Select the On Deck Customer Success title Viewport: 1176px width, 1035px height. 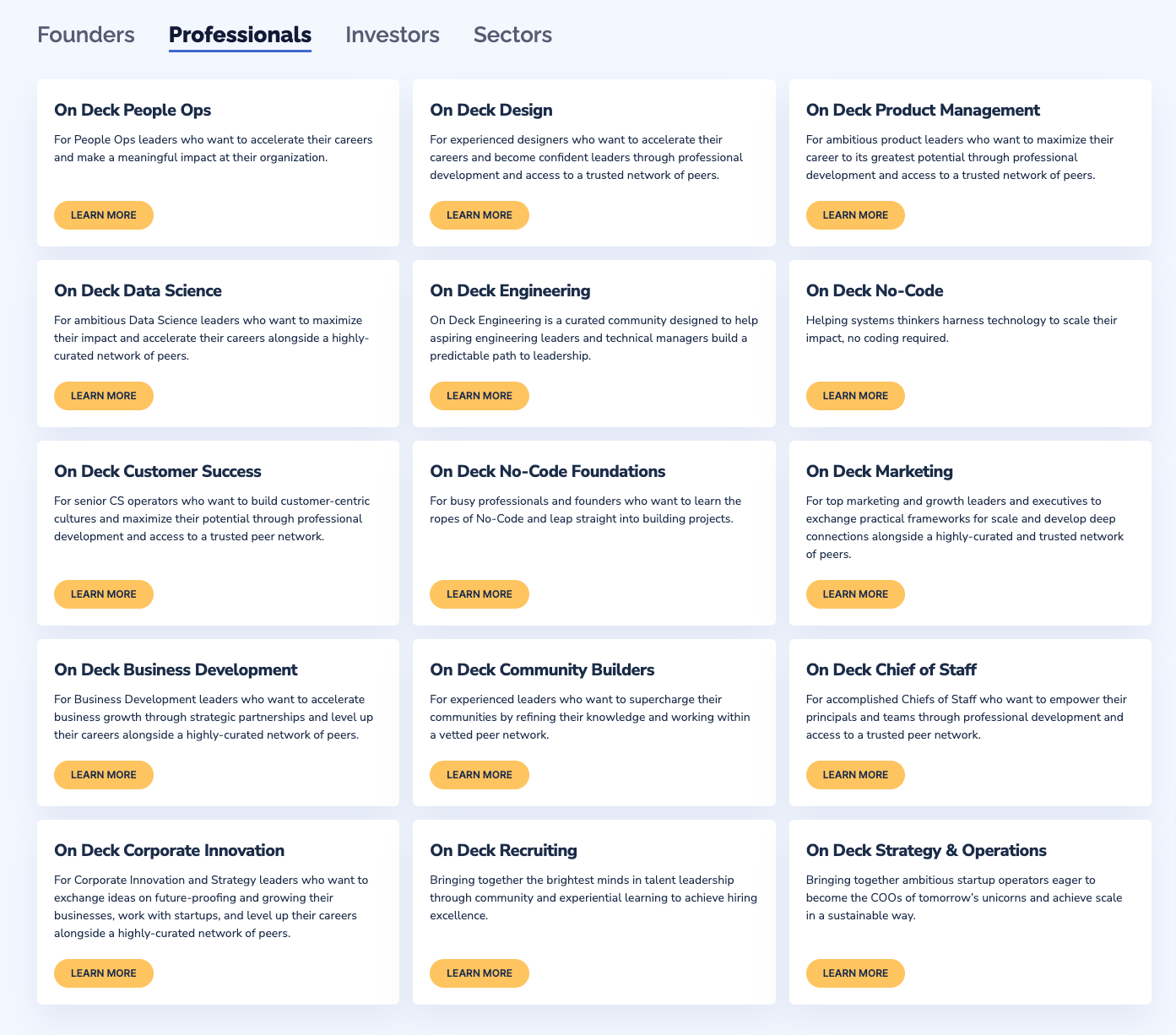(x=158, y=471)
